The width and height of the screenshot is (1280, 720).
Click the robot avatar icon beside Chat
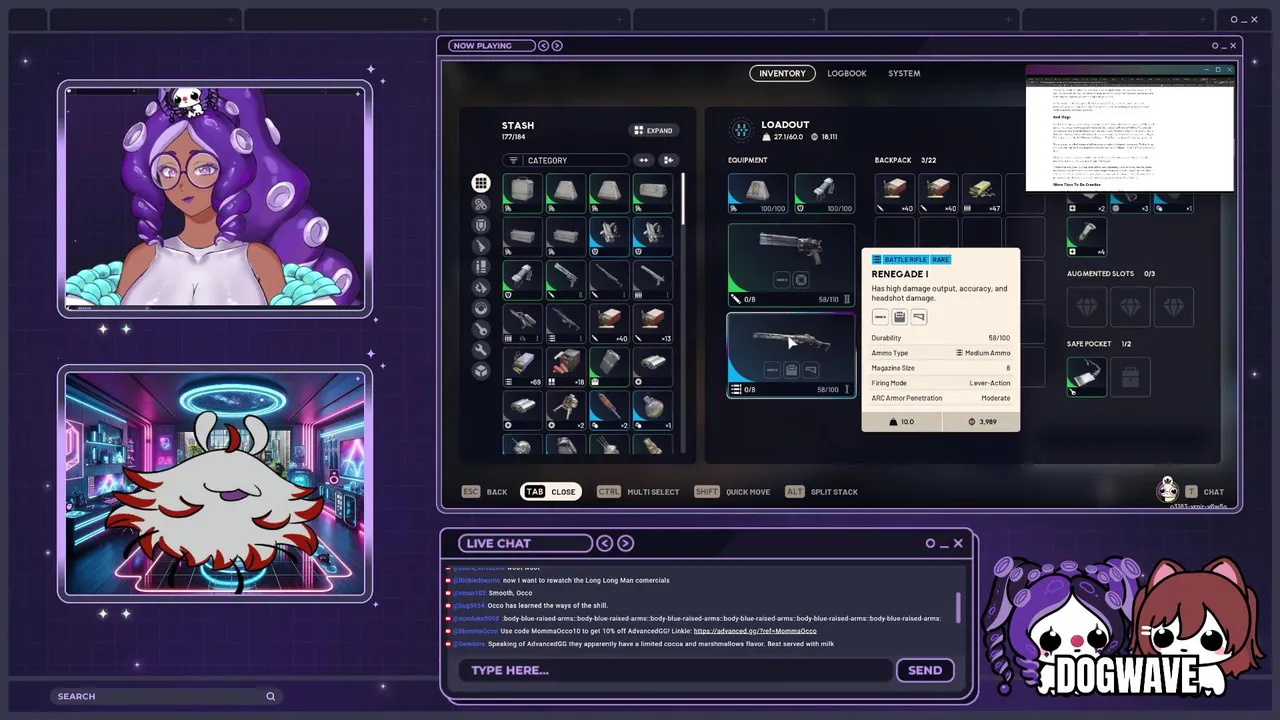coord(1167,491)
